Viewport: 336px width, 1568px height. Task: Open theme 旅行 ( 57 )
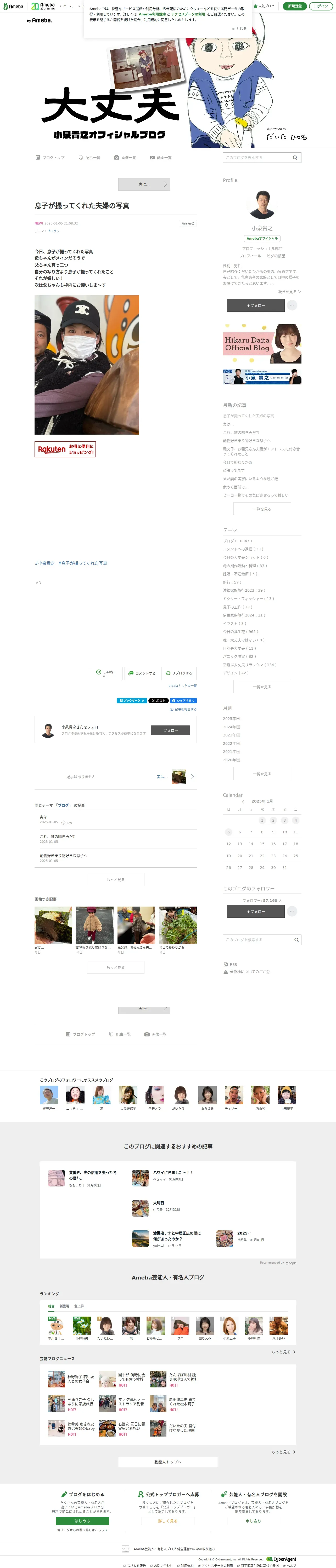232,582
